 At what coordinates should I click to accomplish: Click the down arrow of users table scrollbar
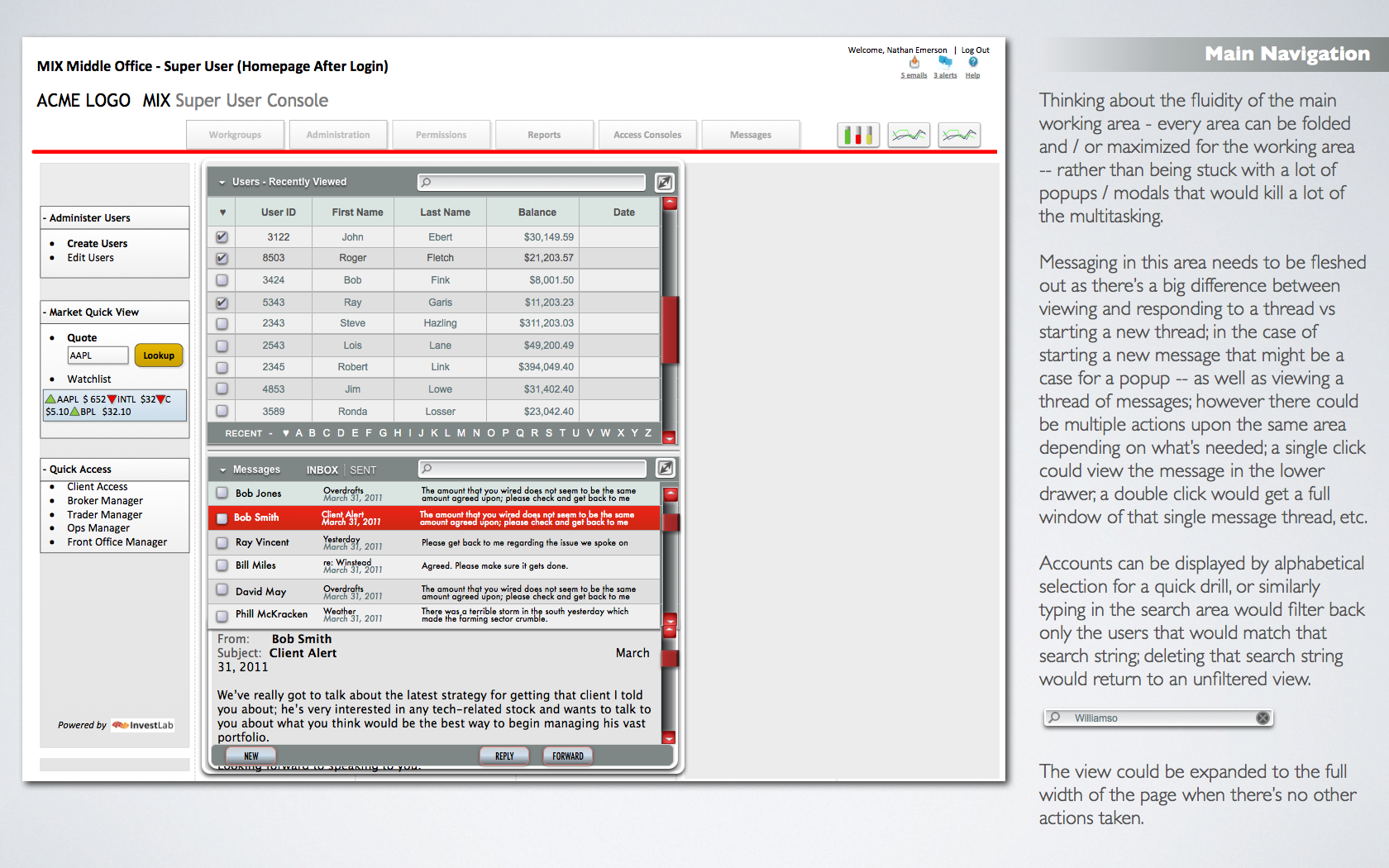point(670,437)
